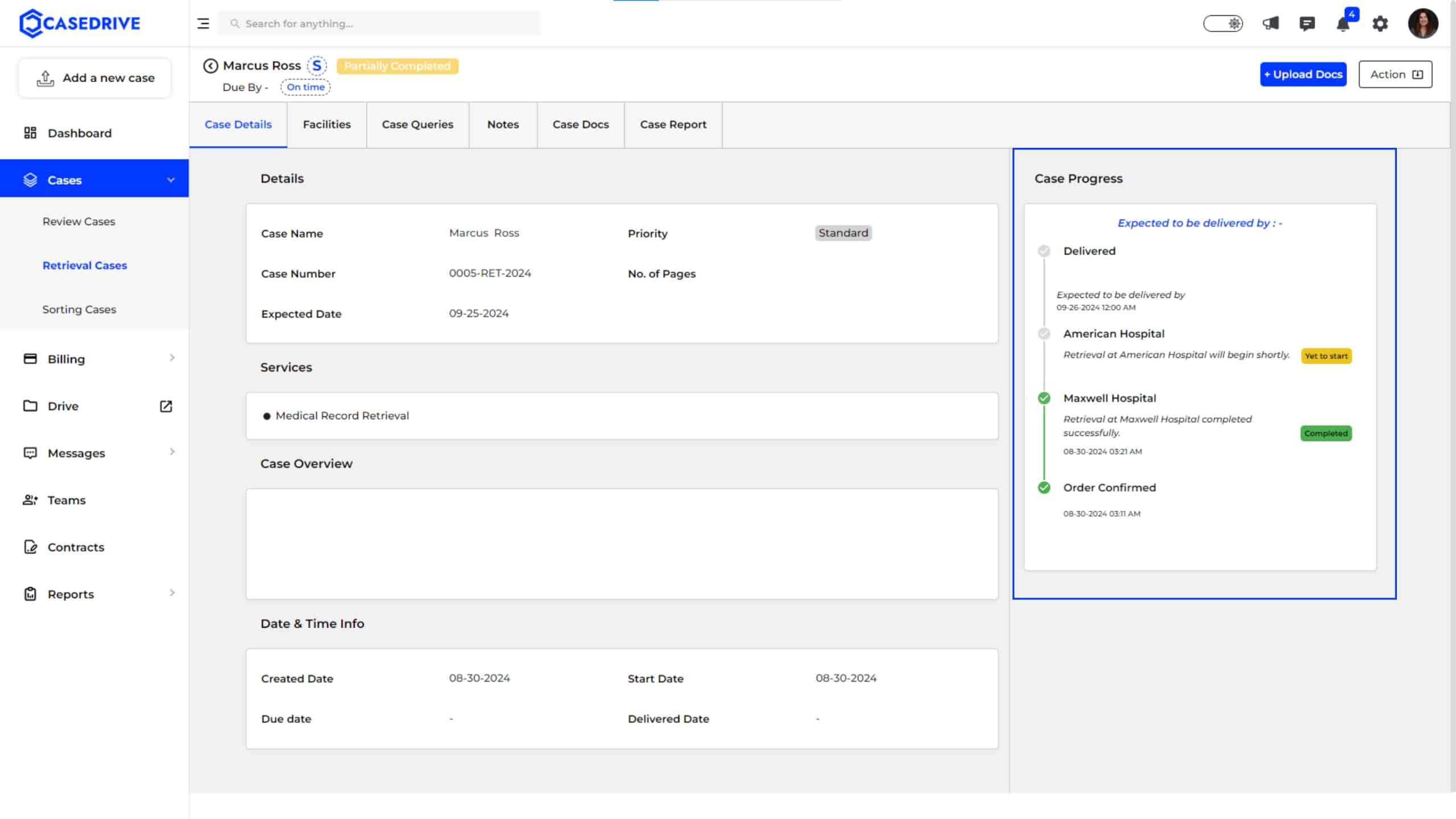Expand the Reports menu chevron
The image size is (1456, 819).
point(172,593)
